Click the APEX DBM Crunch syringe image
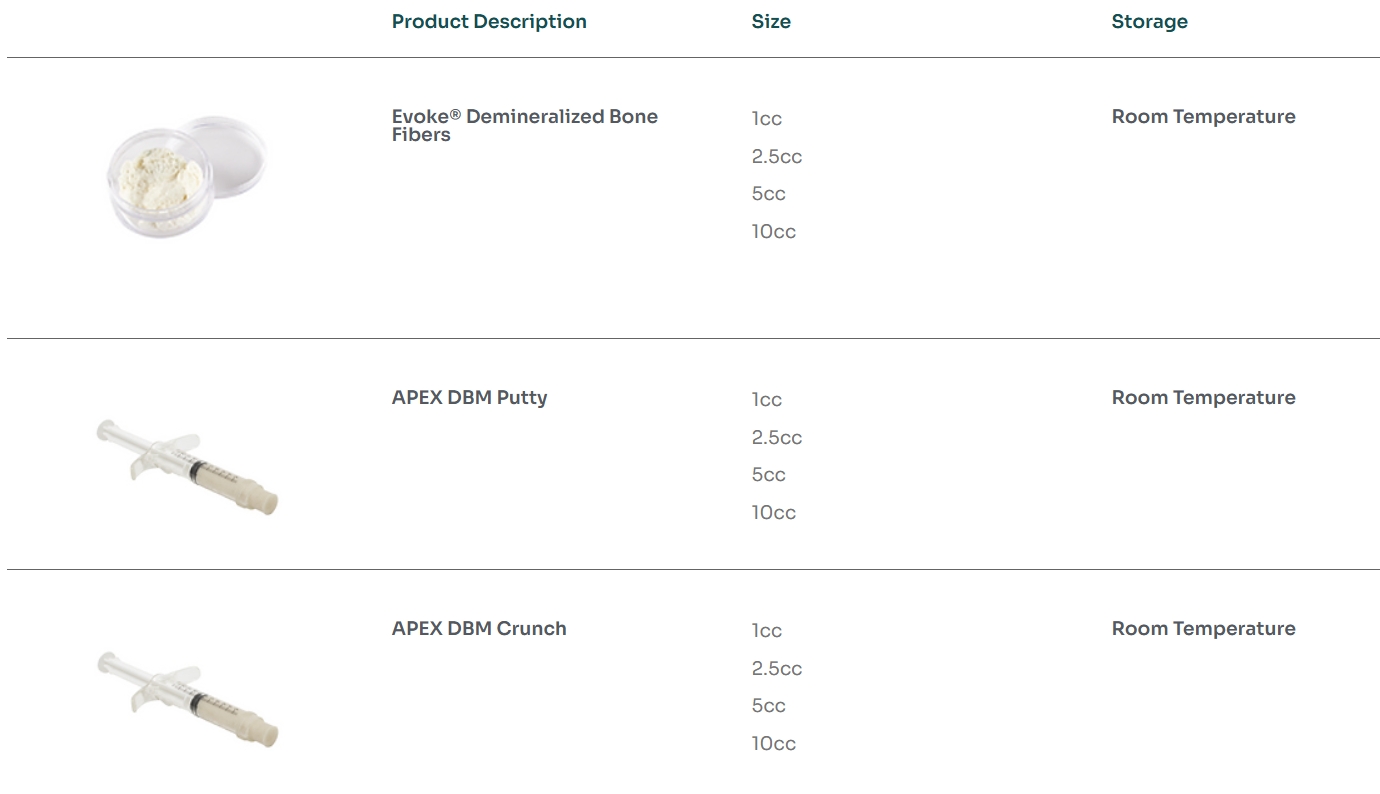The height and width of the screenshot is (794, 1380). pos(187,697)
